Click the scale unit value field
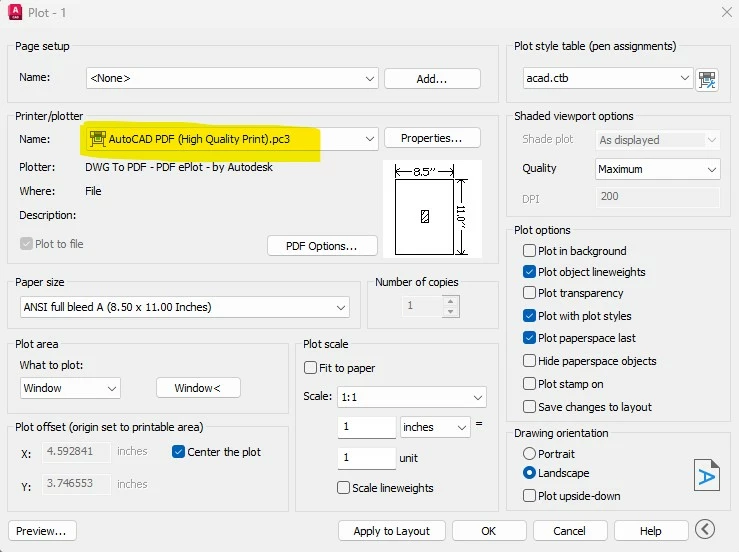 pos(367,458)
